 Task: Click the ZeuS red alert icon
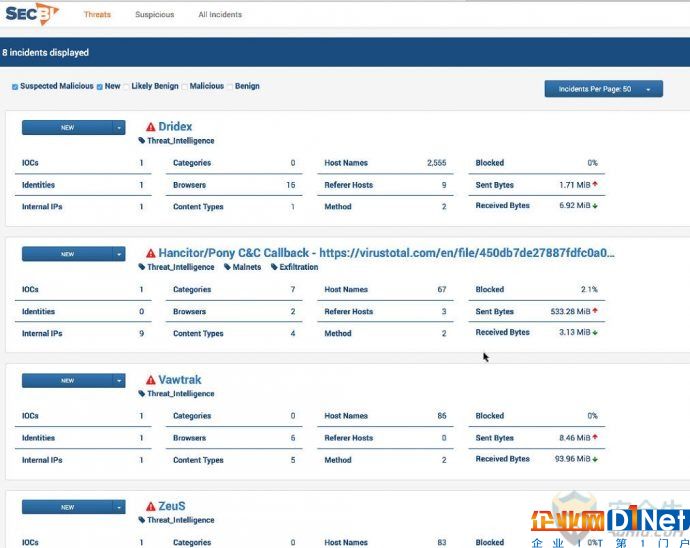click(x=150, y=507)
